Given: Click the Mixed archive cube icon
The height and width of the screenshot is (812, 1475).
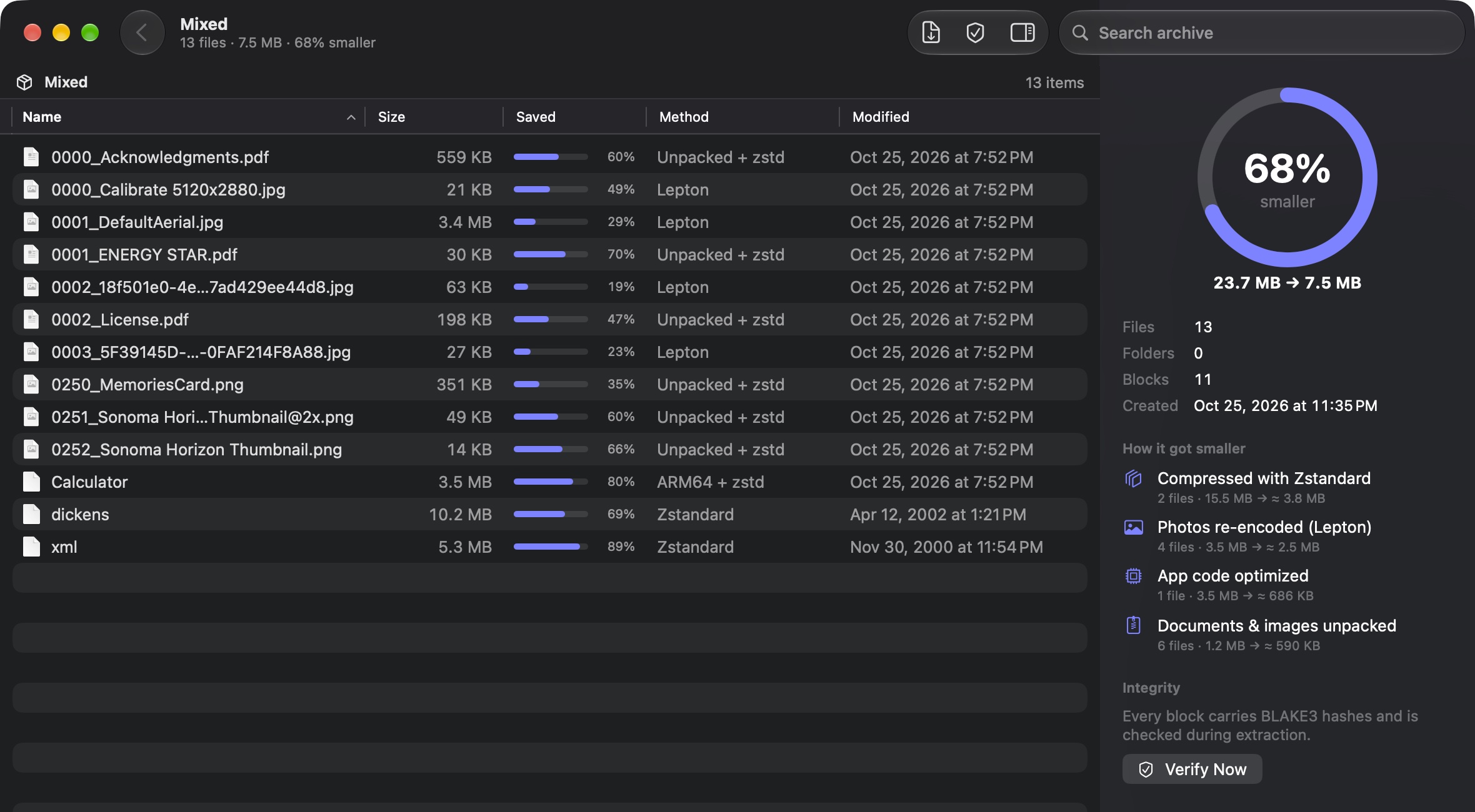Looking at the screenshot, I should click(x=24, y=82).
